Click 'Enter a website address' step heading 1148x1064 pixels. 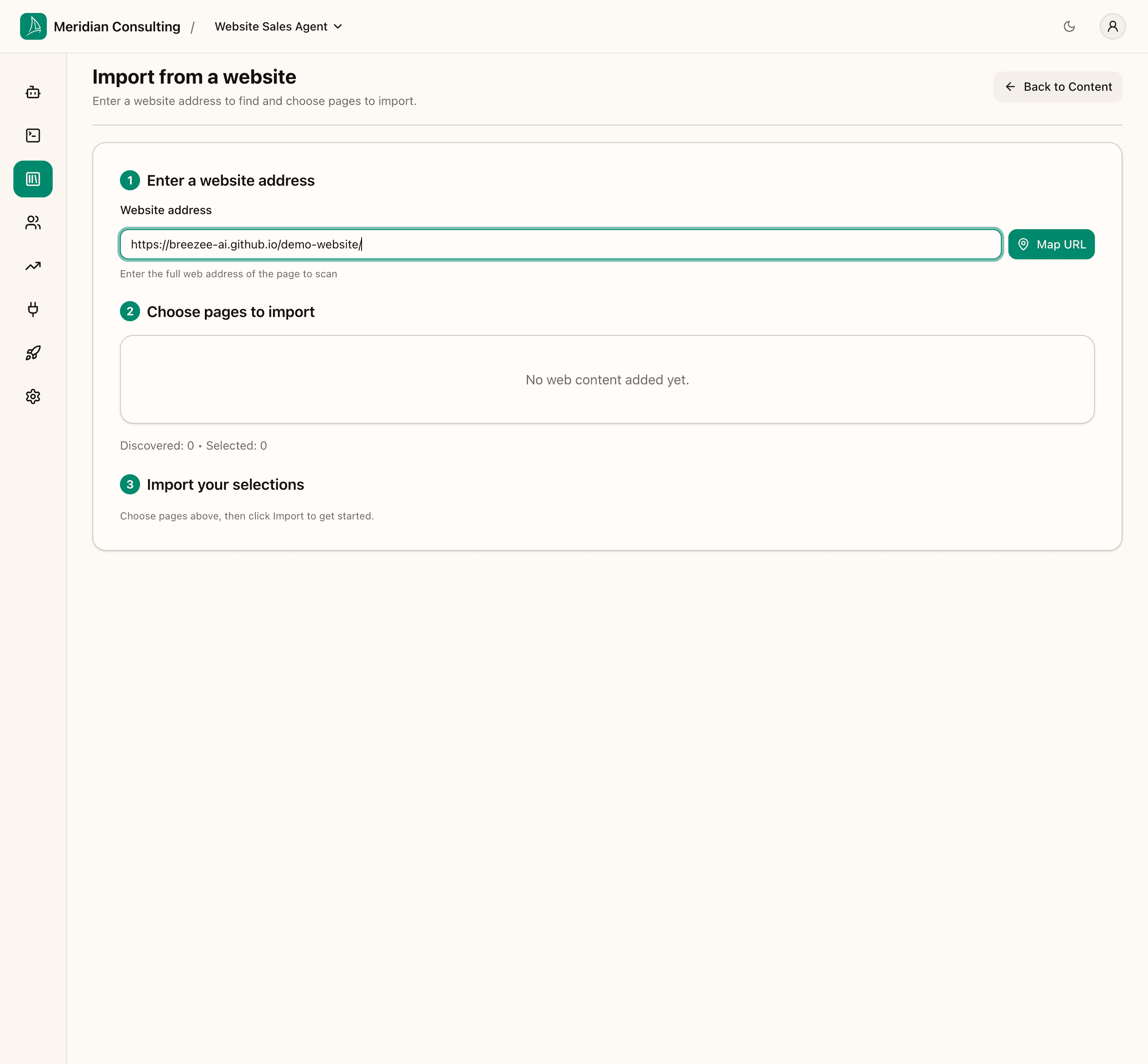pyautogui.click(x=231, y=181)
